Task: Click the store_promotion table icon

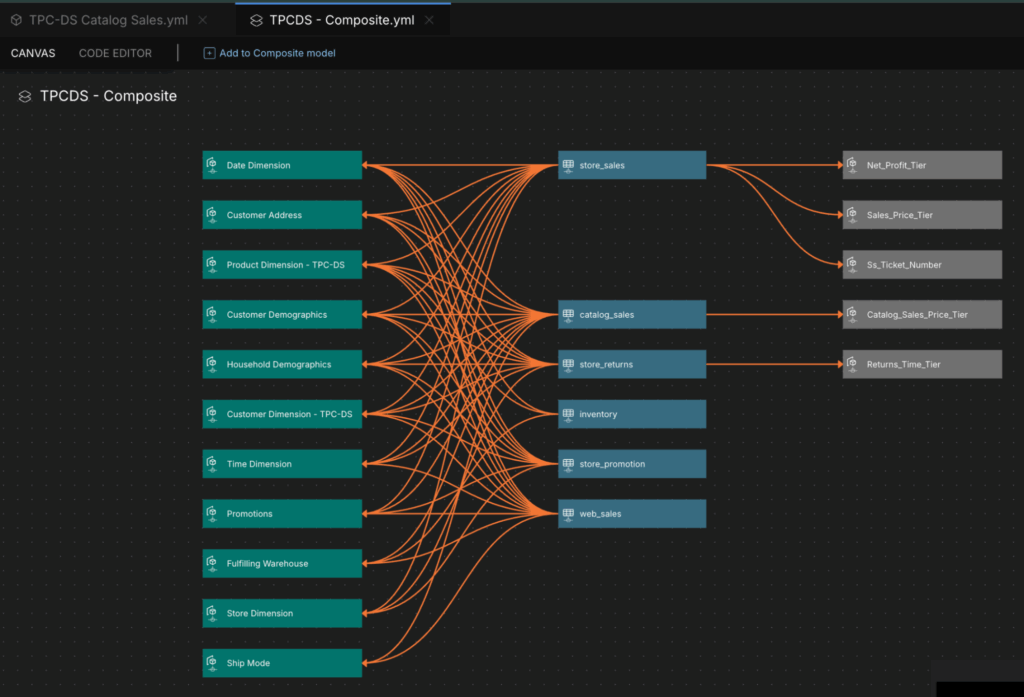Action: 568,464
